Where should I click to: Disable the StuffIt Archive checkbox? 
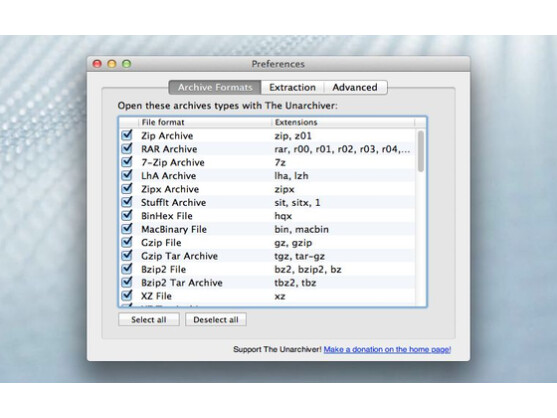coord(127,202)
